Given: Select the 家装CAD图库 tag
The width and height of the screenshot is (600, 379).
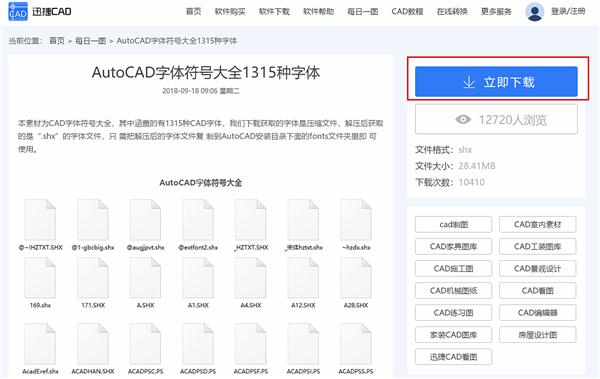Looking at the screenshot, I should coord(453,335).
